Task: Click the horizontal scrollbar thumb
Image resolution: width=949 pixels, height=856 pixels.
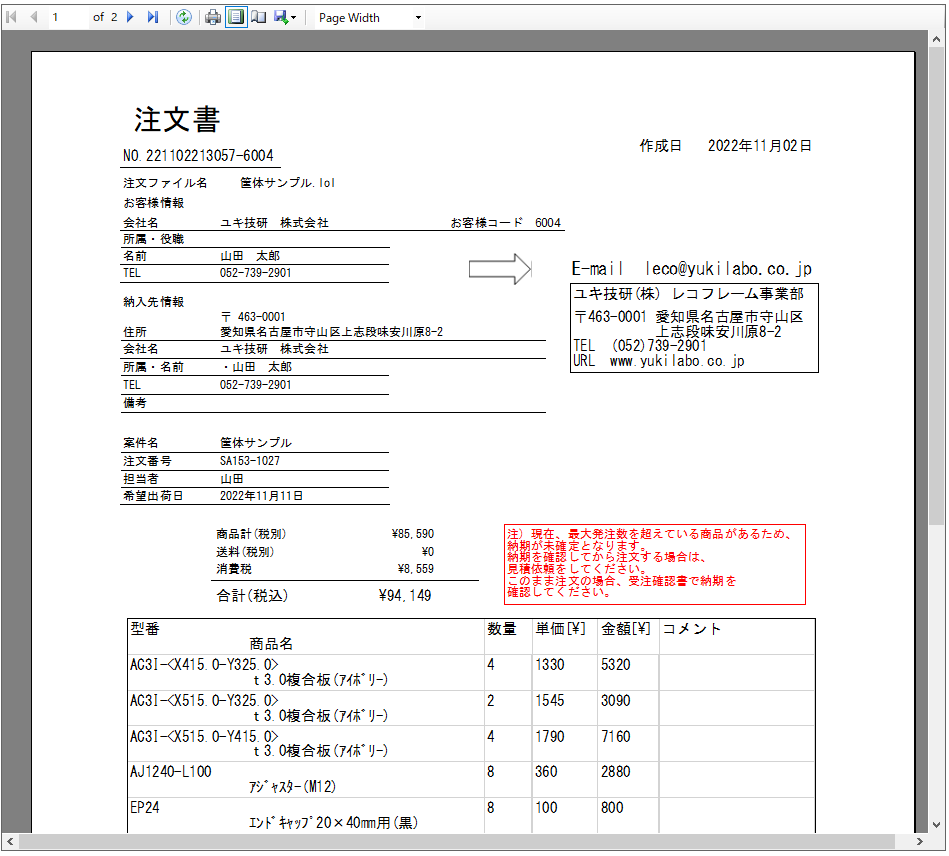Action: coord(457,841)
